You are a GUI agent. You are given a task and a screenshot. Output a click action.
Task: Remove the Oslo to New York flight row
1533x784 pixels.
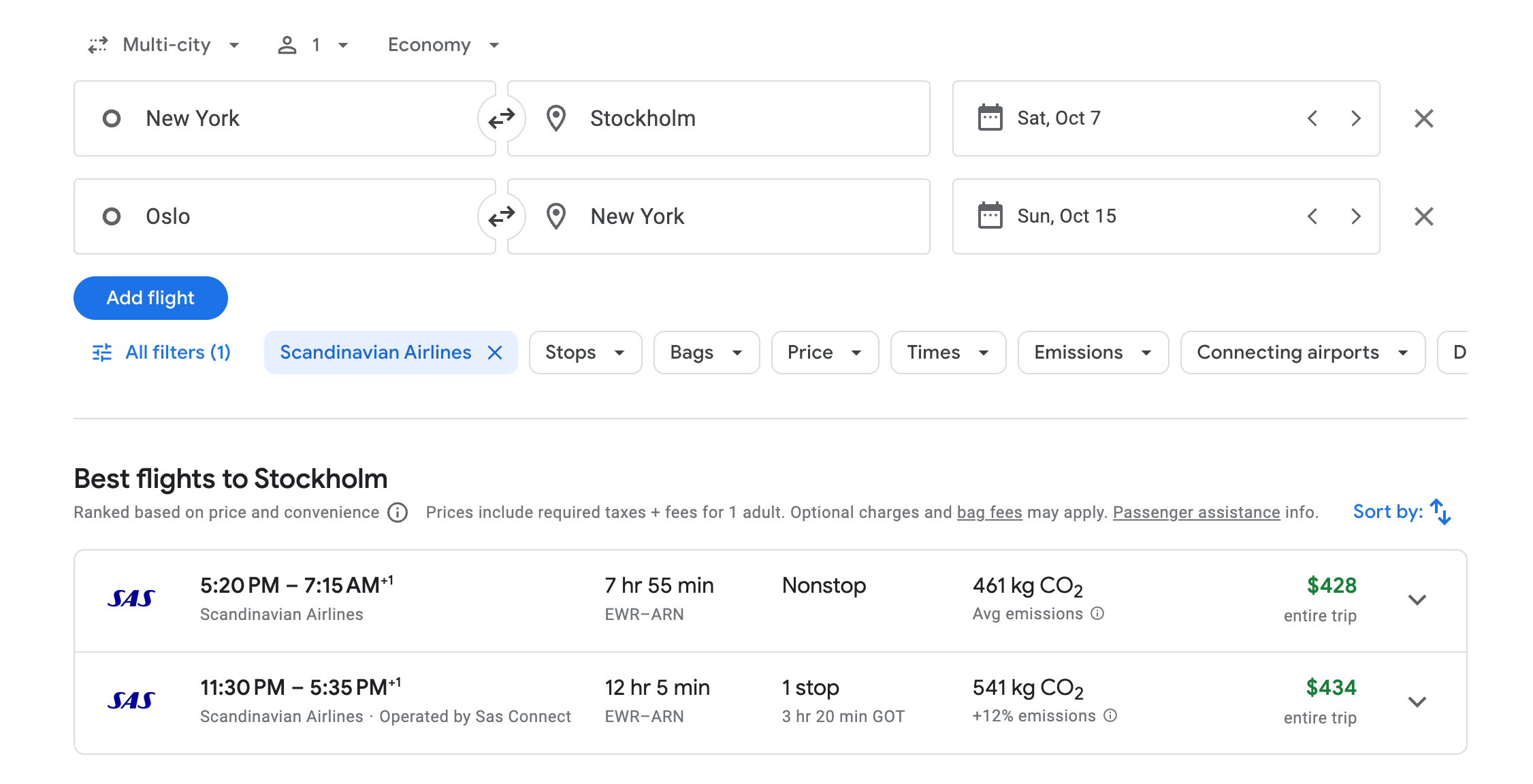point(1423,216)
